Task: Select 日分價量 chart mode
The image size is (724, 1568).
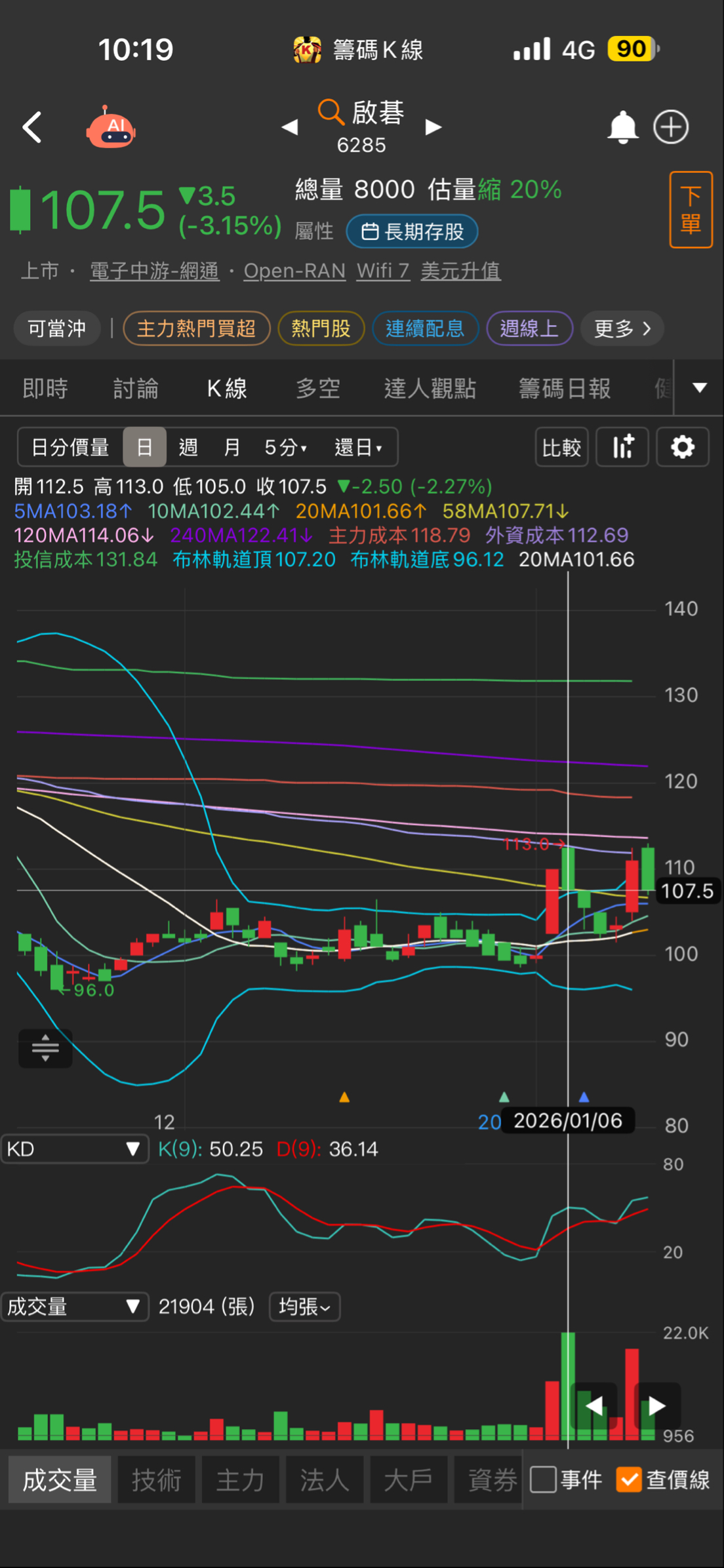Action: click(70, 448)
